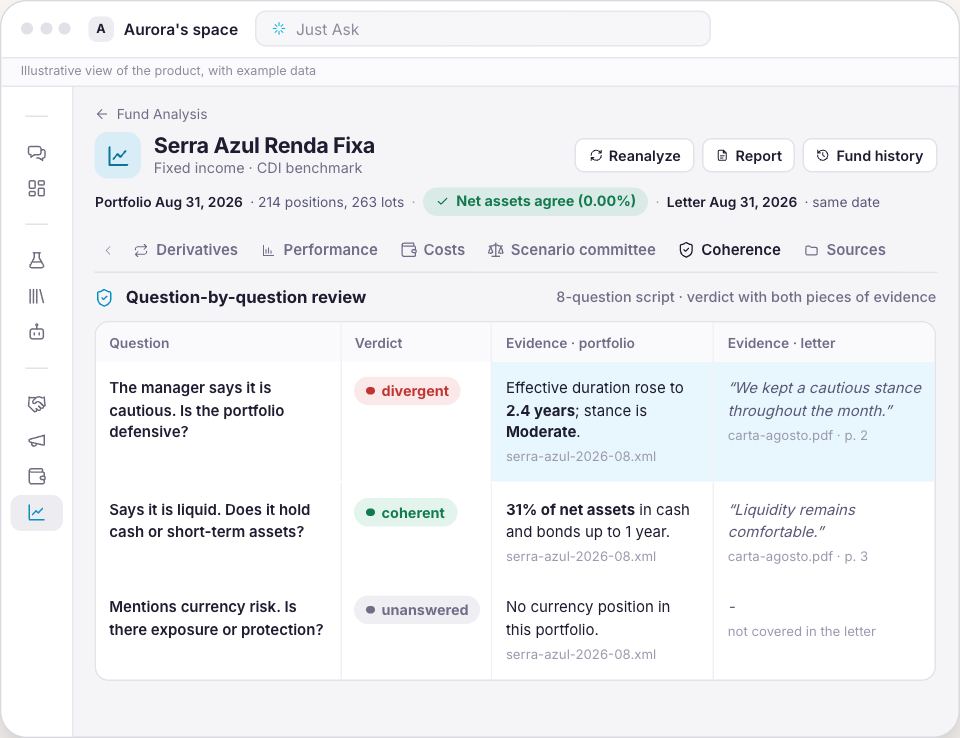Select the 'Is the portfolio defensive?' question
The height and width of the screenshot is (738, 960).
(x=197, y=410)
